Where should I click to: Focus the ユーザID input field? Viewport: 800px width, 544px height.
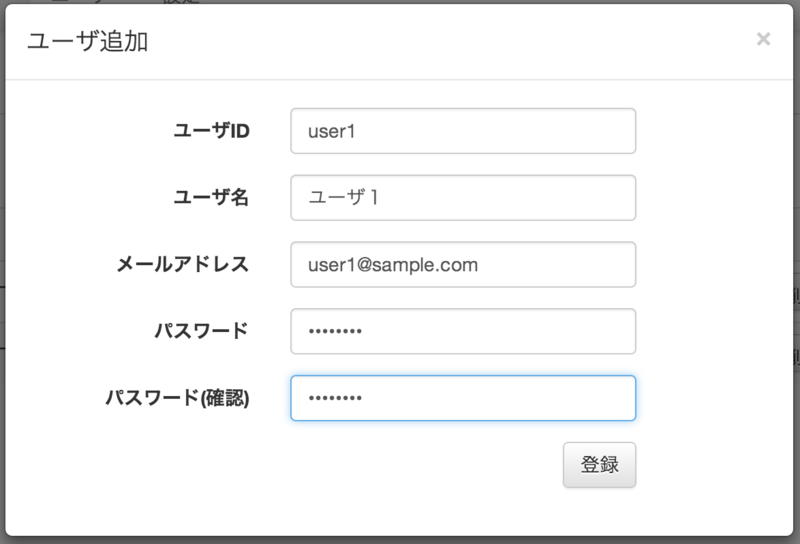[x=463, y=131]
